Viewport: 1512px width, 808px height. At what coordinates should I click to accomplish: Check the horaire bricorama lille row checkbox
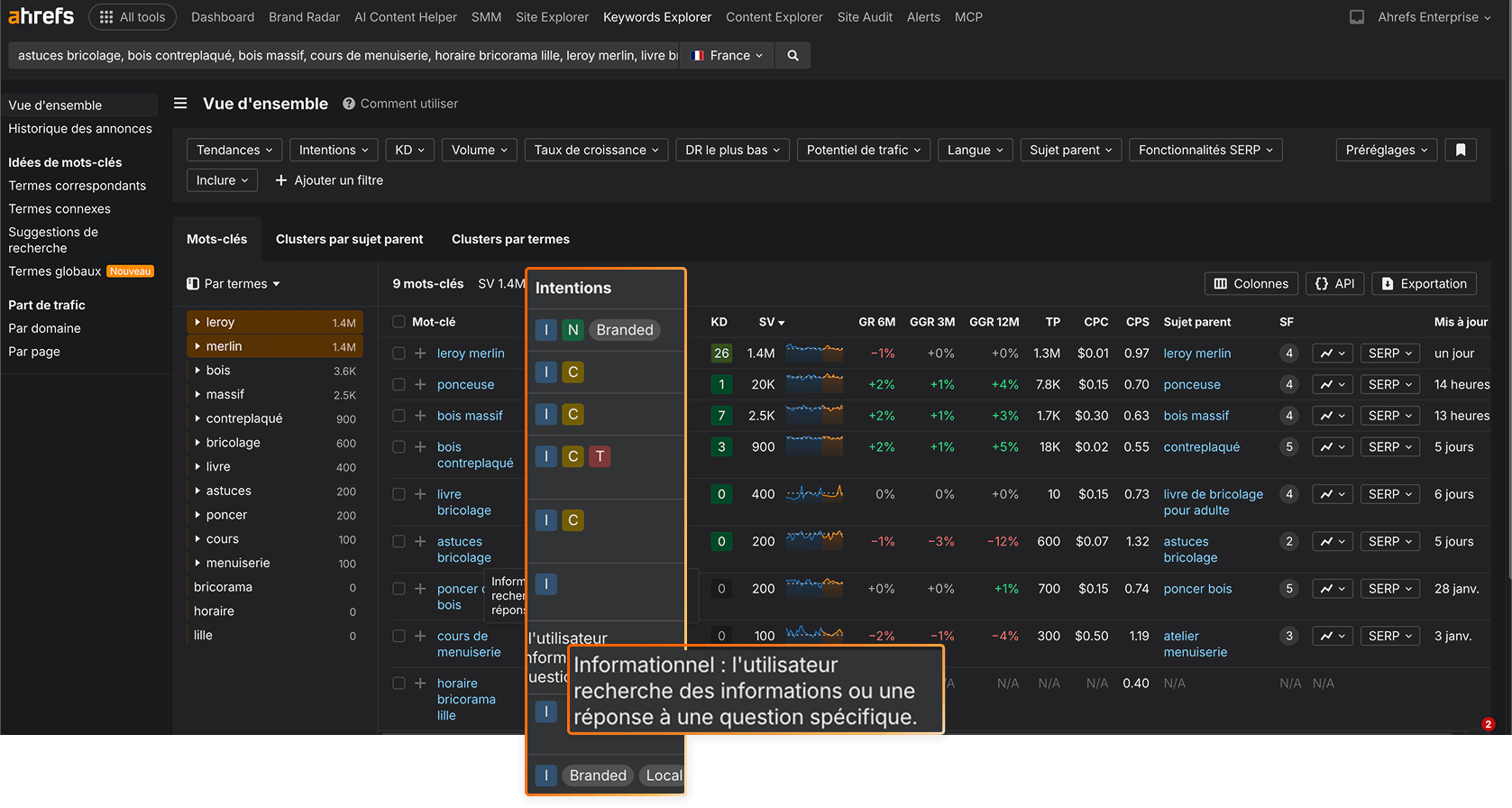pos(399,684)
